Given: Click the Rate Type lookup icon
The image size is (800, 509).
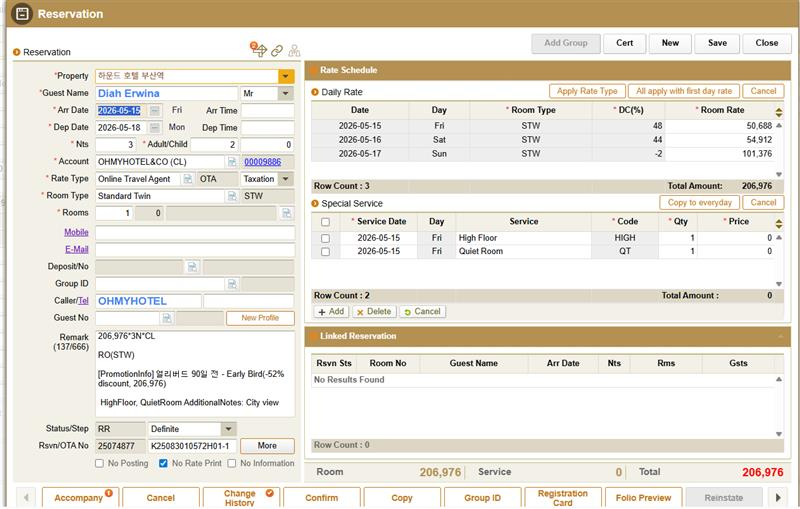Looking at the screenshot, I should [187, 180].
